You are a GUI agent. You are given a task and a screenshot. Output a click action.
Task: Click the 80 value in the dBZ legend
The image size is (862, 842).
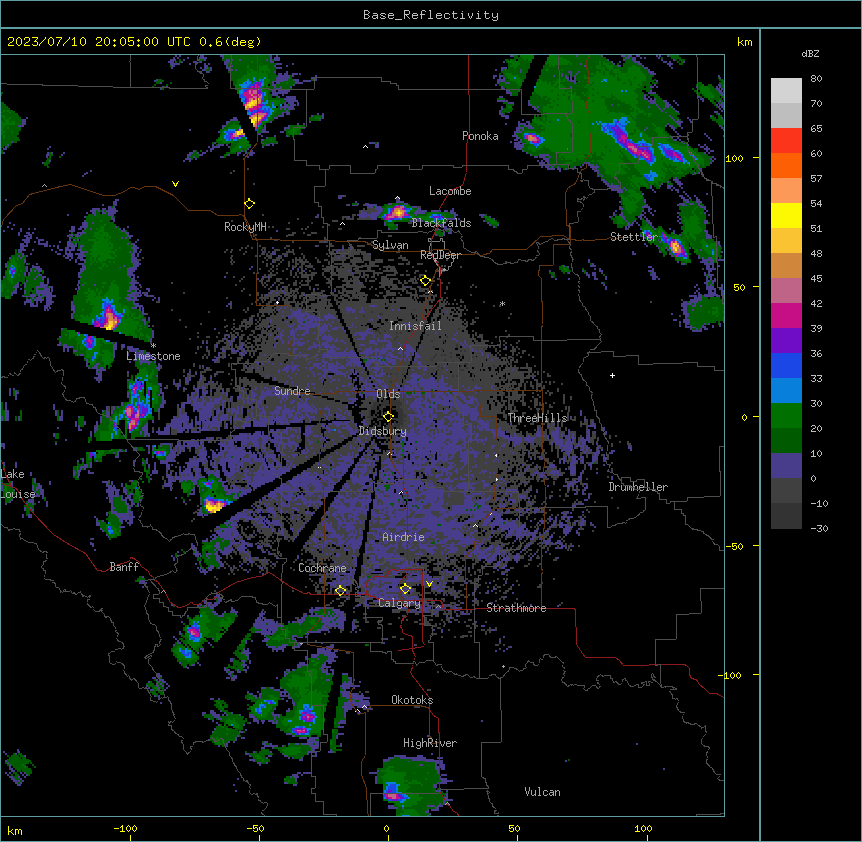pyautogui.click(x=816, y=79)
